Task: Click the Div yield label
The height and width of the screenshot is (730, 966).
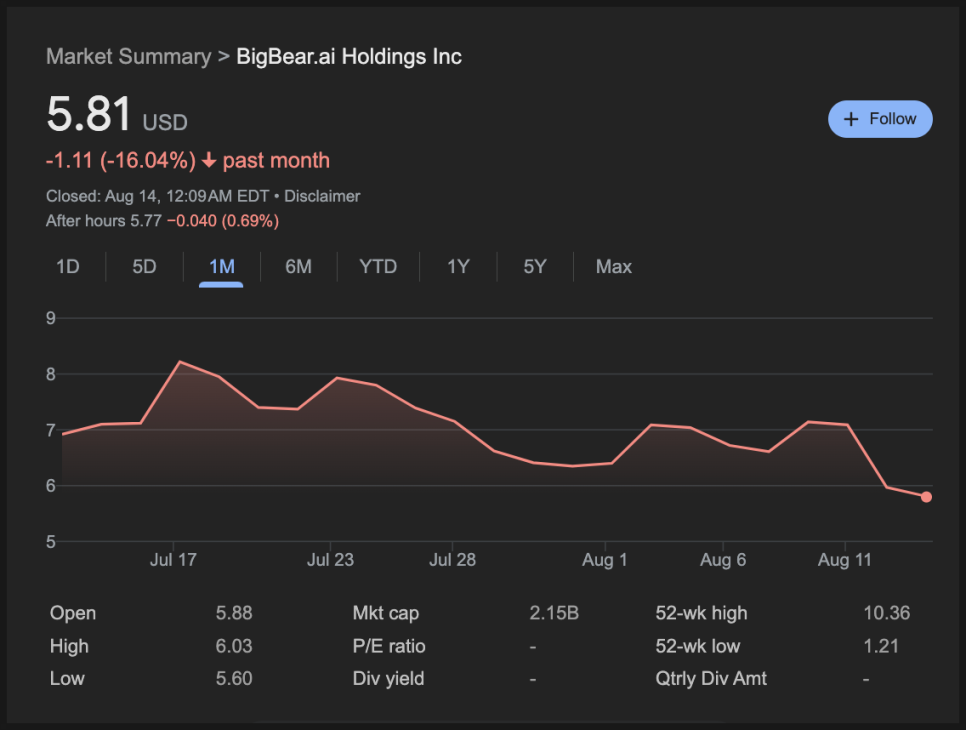Action: coord(388,679)
